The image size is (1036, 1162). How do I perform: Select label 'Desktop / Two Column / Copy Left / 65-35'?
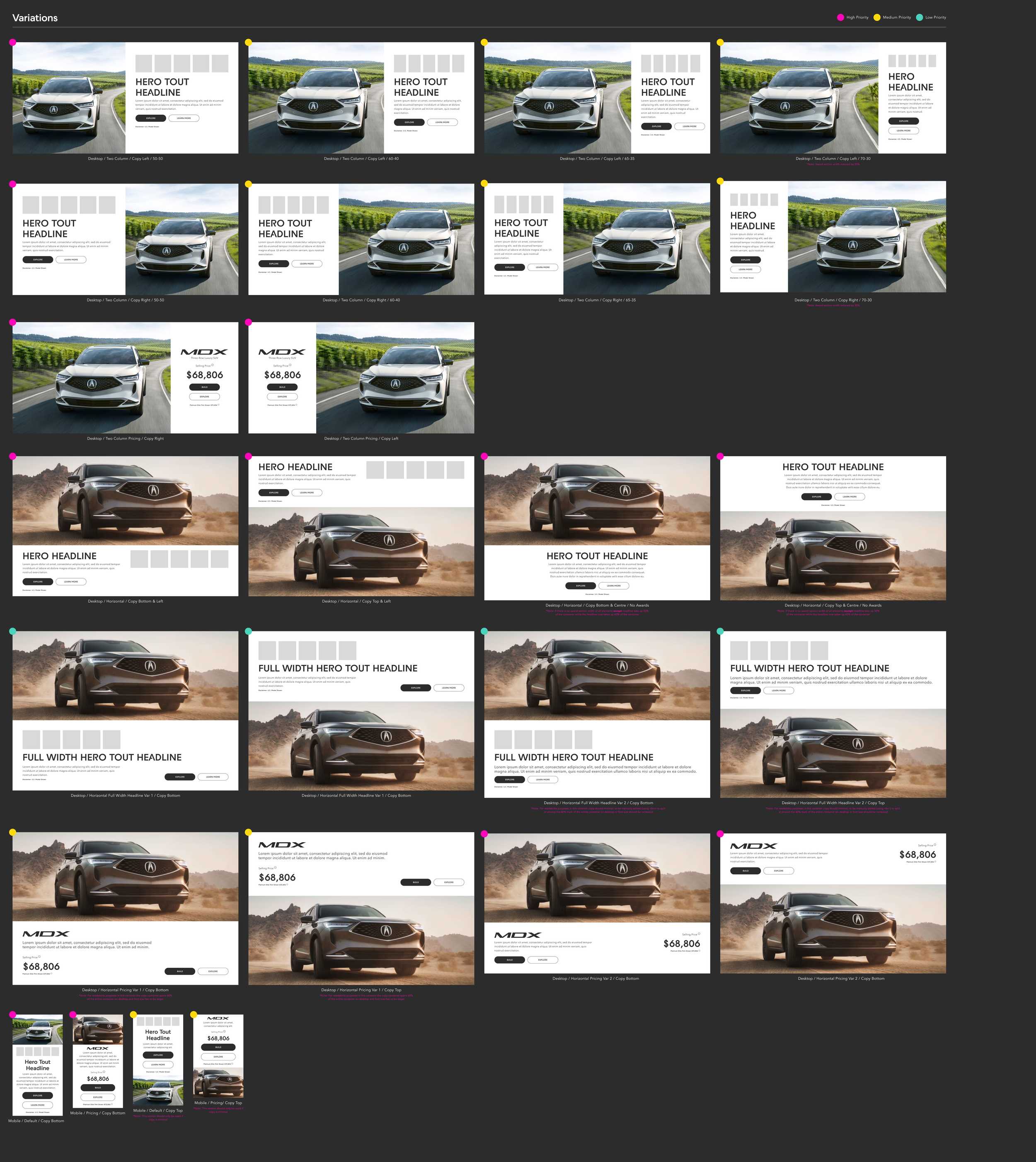597,159
